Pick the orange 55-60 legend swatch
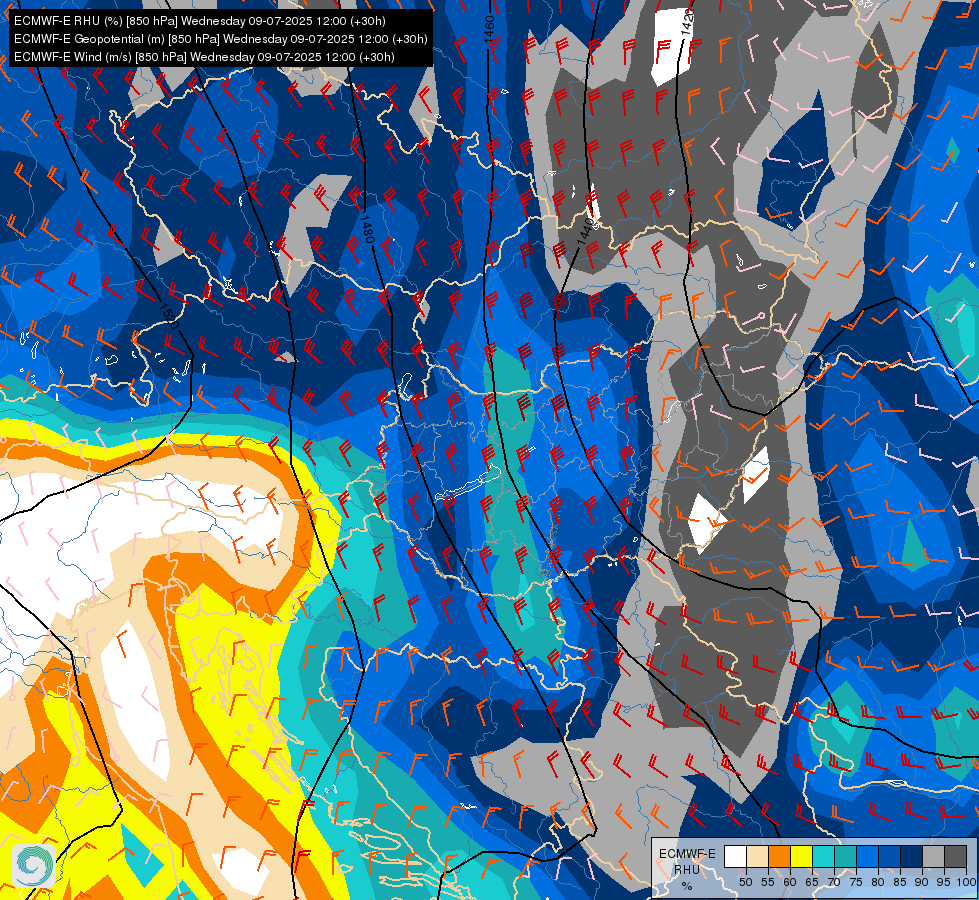This screenshot has width=979, height=900. tap(779, 856)
